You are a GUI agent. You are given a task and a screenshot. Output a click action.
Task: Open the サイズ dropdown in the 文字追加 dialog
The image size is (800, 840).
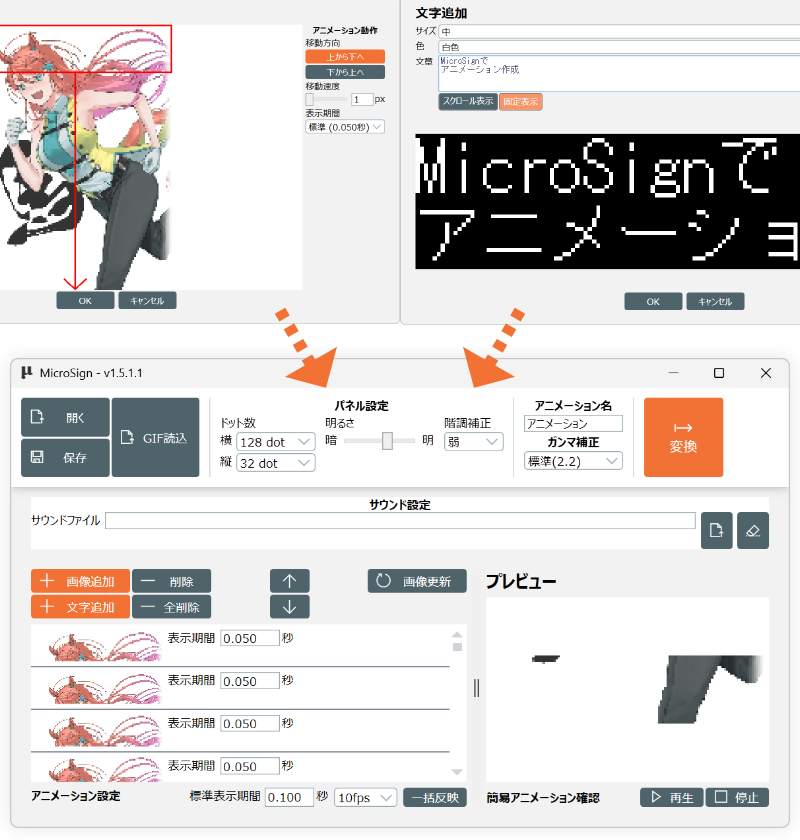click(x=619, y=32)
